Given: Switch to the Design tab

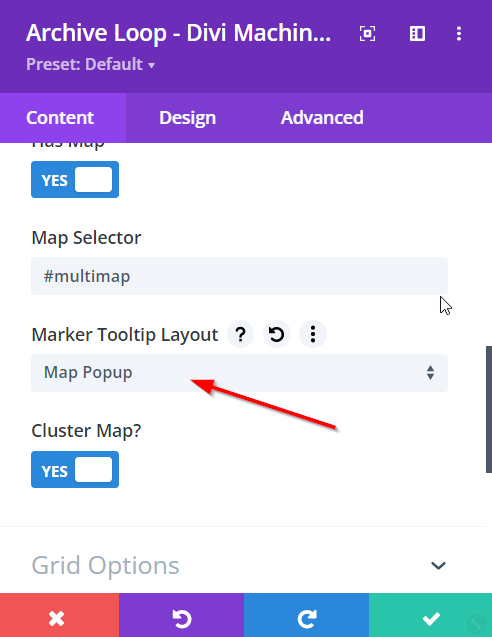Looking at the screenshot, I should click(x=187, y=118).
